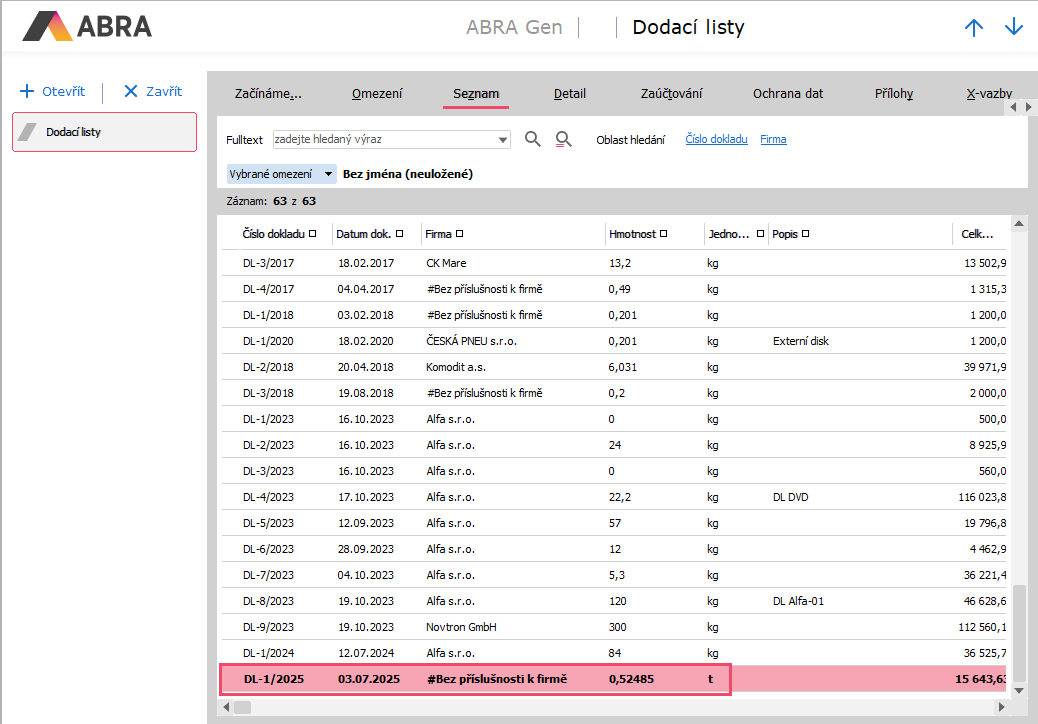
Task: Click the underlined advanced search magnifier icon
Action: point(563,139)
